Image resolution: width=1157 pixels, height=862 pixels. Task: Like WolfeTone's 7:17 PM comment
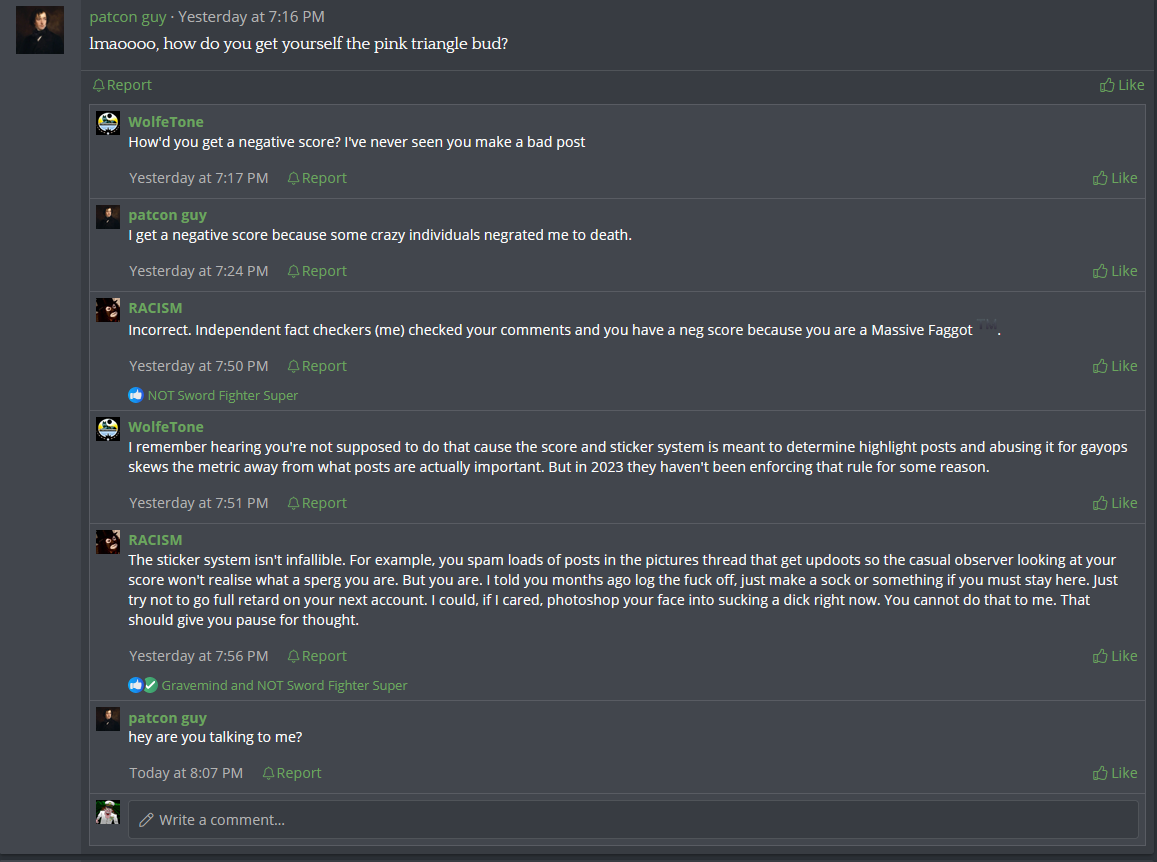pos(1115,178)
